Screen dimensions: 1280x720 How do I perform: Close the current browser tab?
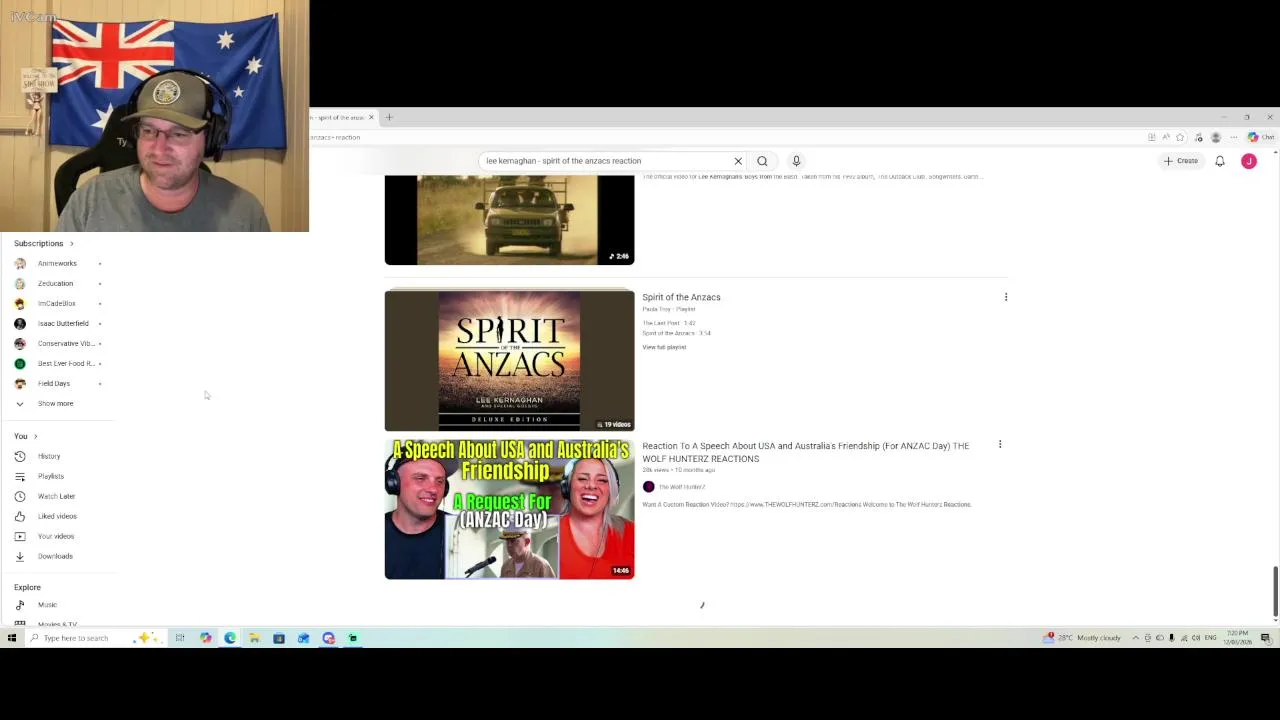click(x=371, y=117)
